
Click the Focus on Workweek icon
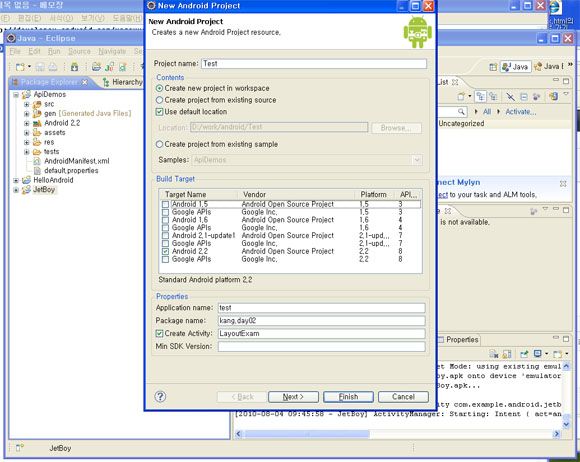536,97
